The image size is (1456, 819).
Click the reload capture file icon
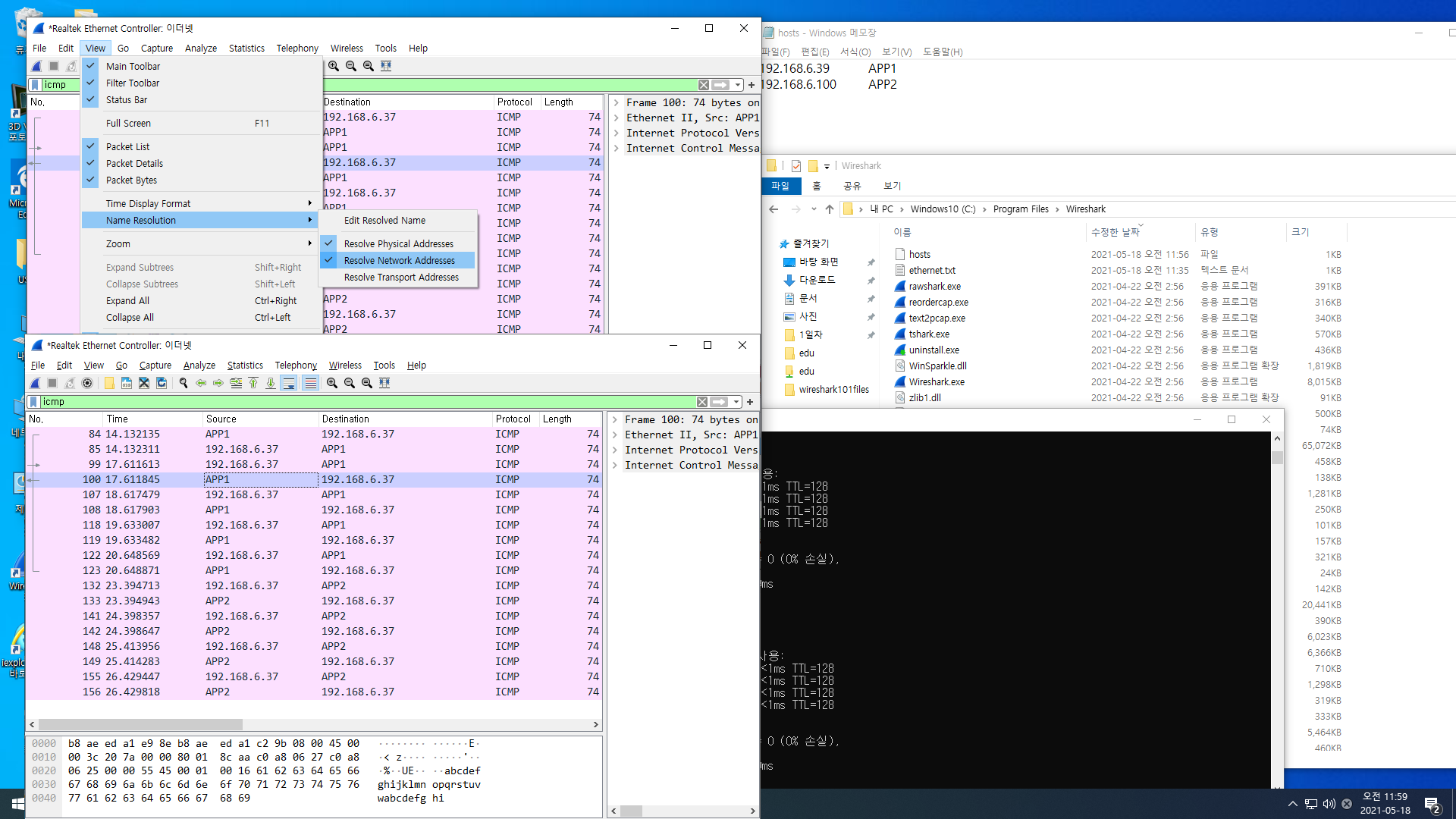(x=162, y=383)
